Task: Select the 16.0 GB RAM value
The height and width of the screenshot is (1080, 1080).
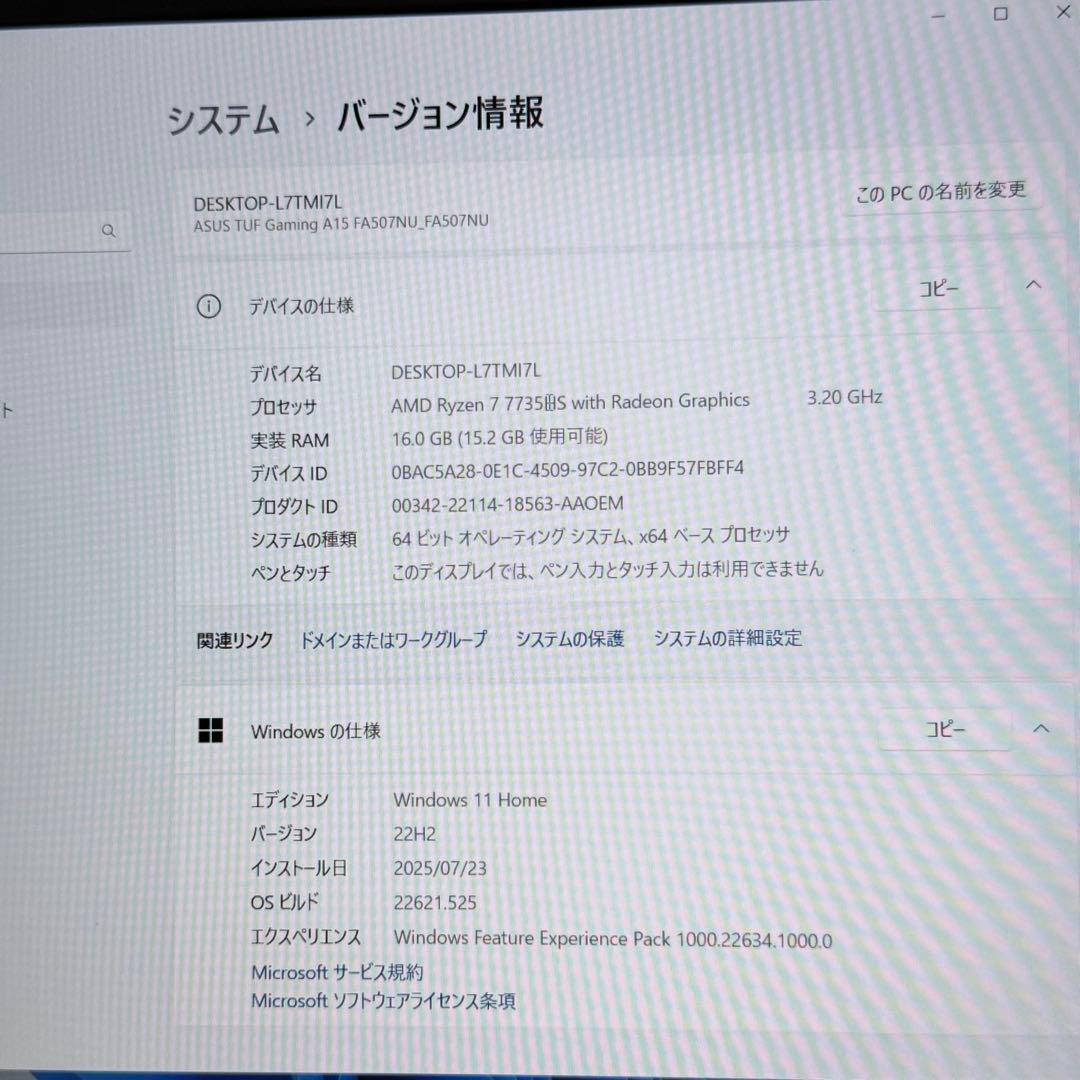Action: coord(499,437)
